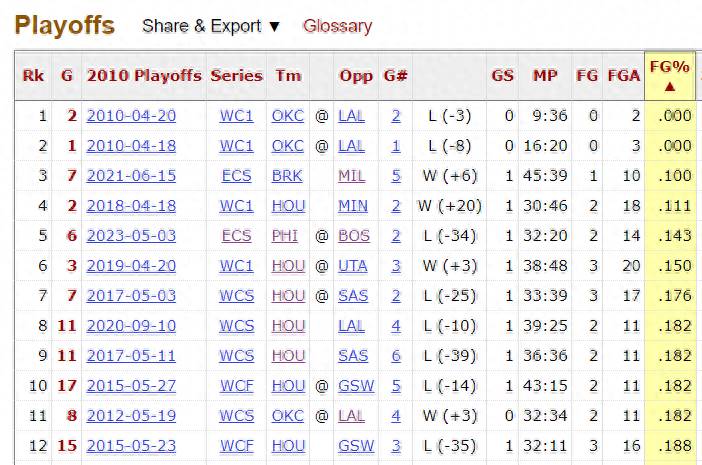This screenshot has width=702, height=465.
Task: Sort by the Series column header
Action: point(236,75)
